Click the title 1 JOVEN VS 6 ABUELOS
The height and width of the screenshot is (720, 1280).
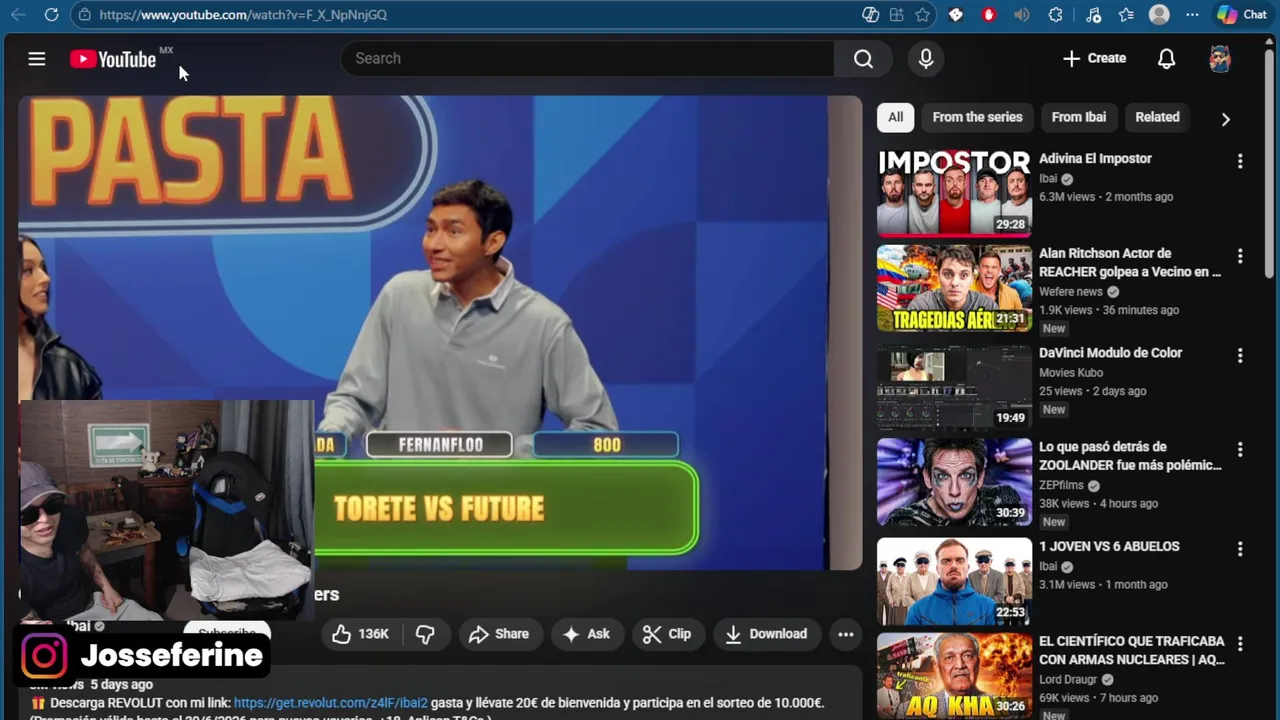click(1109, 547)
